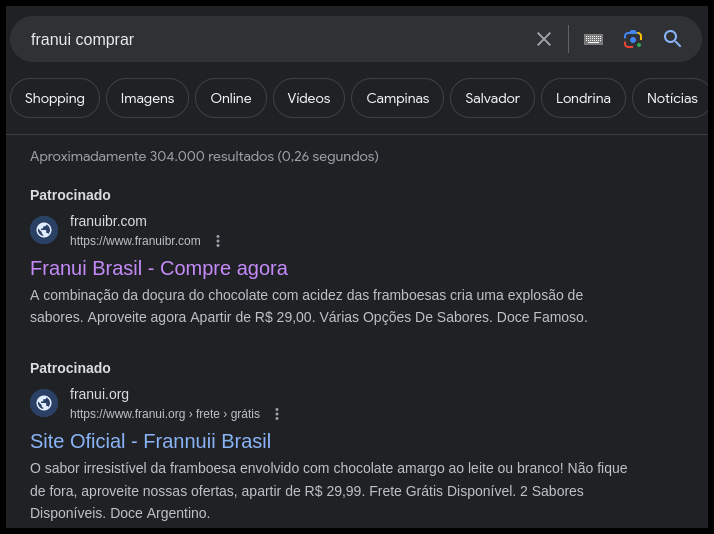Select the Salvador filter chip
This screenshot has width=714, height=534.
(492, 98)
